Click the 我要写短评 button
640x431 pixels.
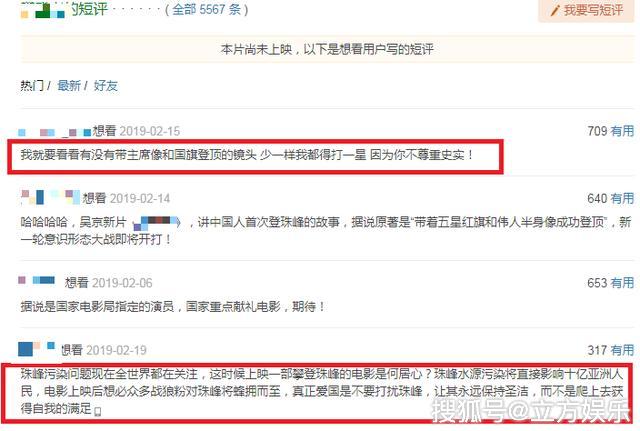tap(586, 10)
